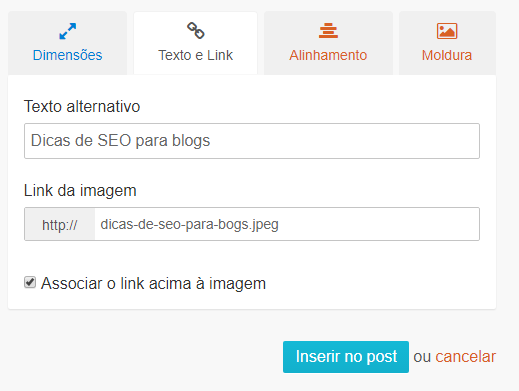Image resolution: width=519 pixels, height=391 pixels.
Task: Select the Texto e Link tab label
Action: (195, 55)
